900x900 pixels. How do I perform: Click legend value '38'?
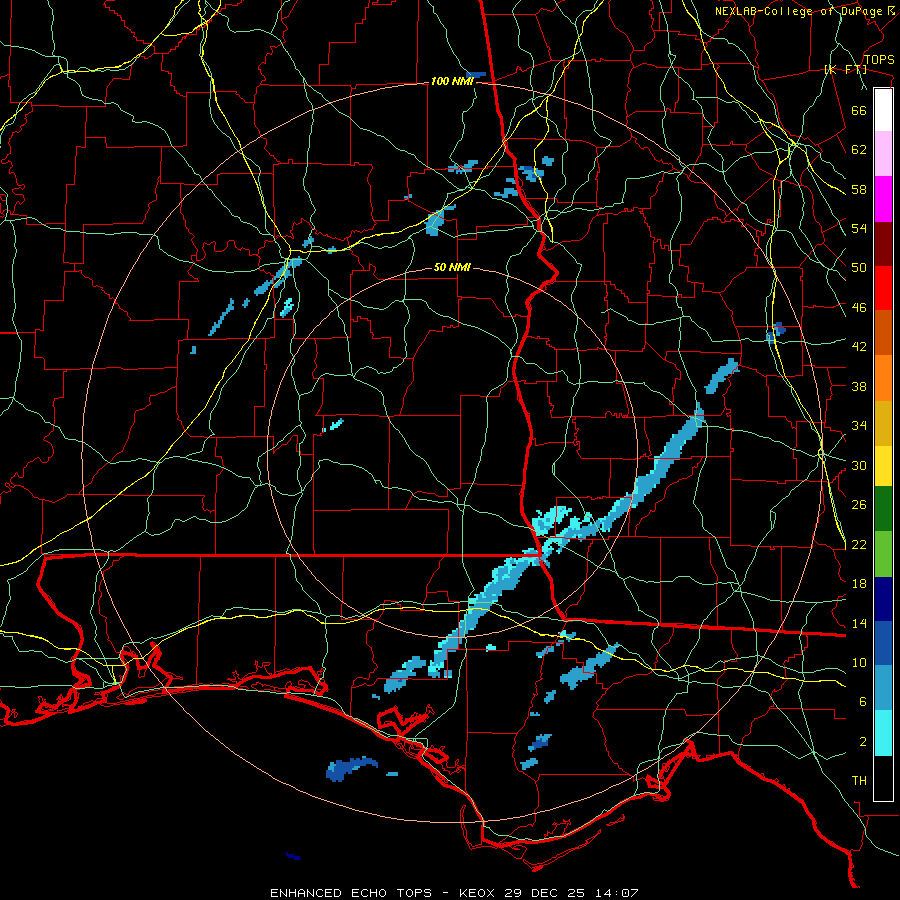coord(859,386)
